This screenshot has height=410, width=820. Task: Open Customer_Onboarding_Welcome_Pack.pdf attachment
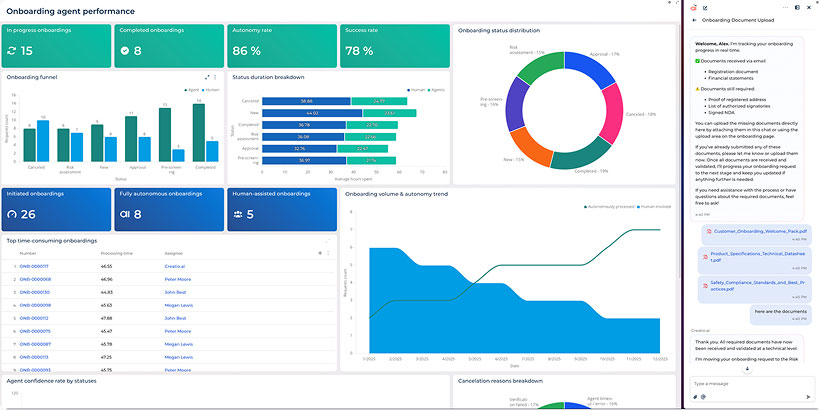746,232
